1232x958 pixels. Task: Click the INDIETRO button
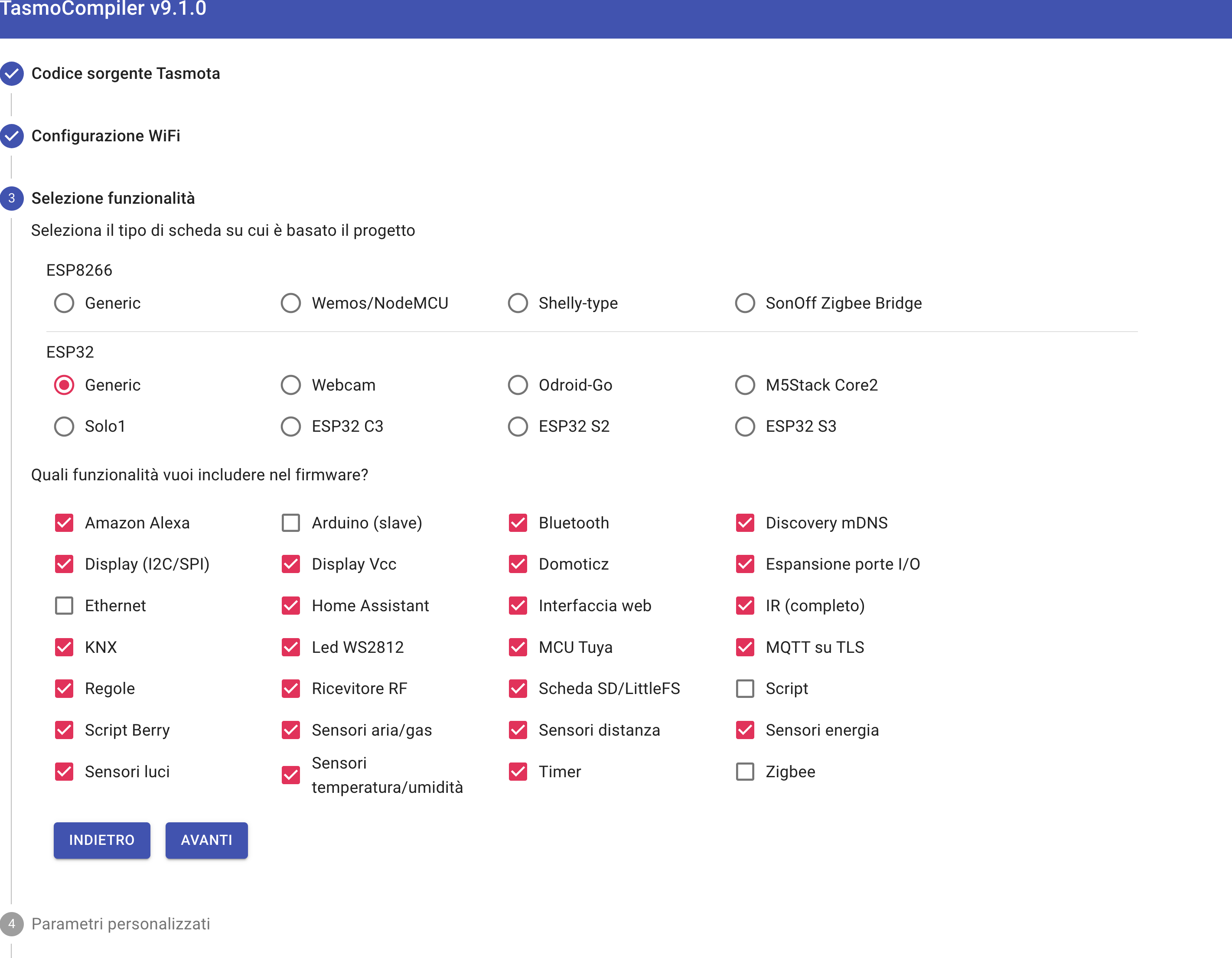click(101, 840)
